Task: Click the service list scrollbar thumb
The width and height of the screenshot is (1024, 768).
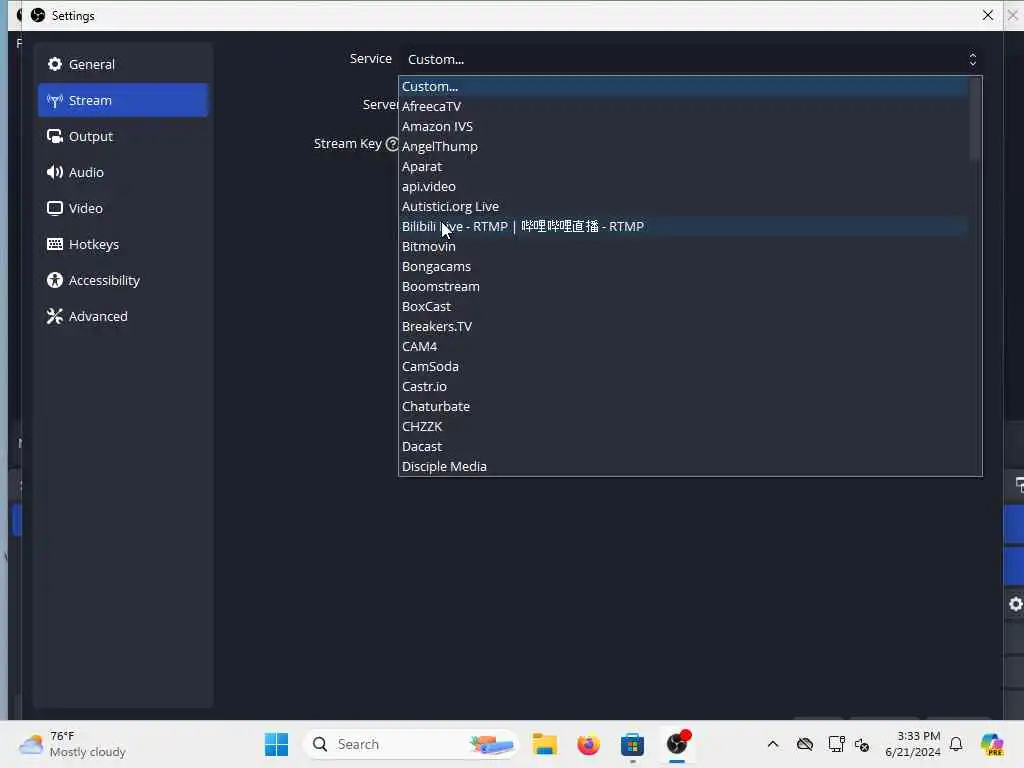Action: pos(975,119)
